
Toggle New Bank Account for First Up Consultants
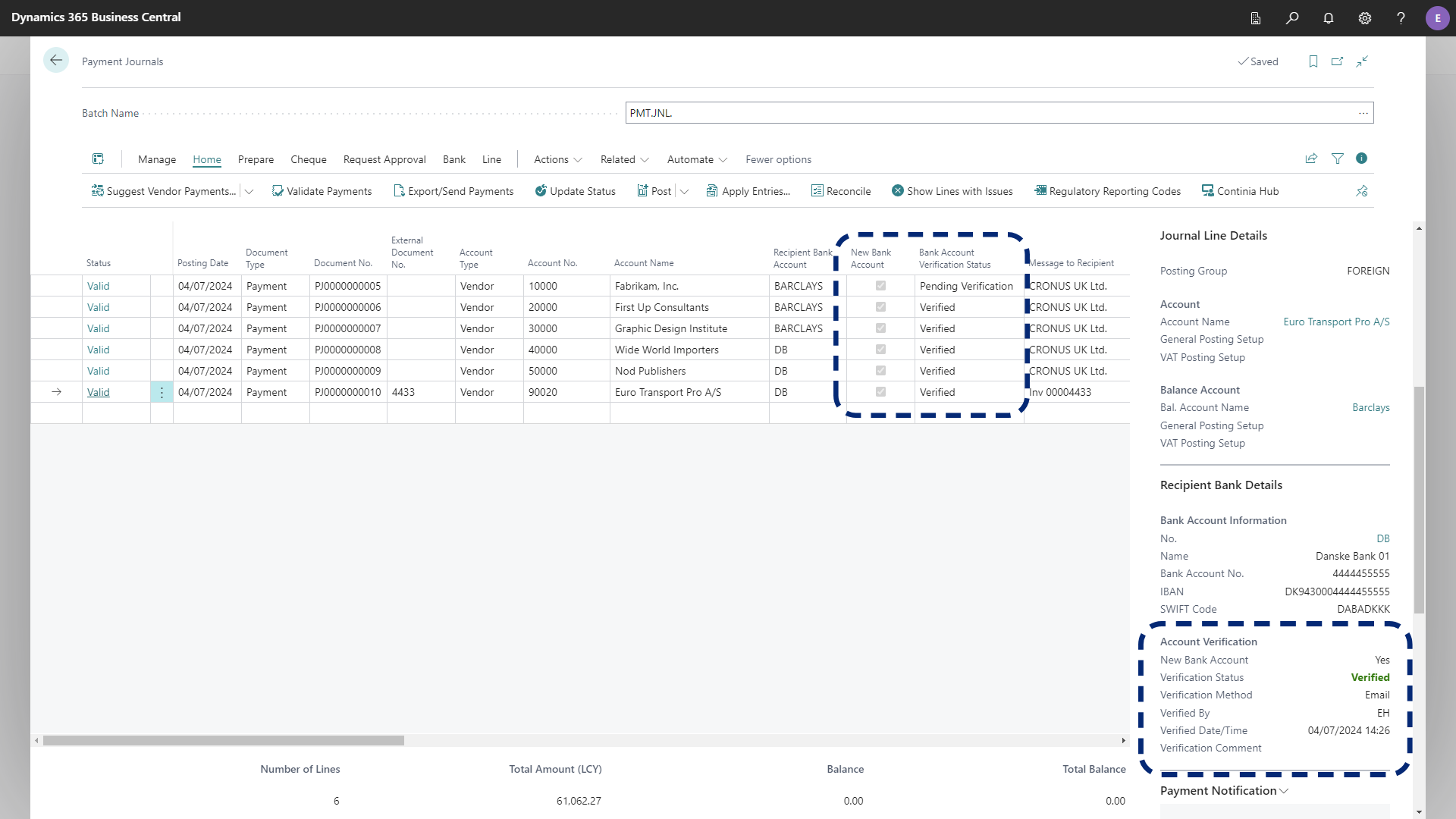tap(880, 307)
